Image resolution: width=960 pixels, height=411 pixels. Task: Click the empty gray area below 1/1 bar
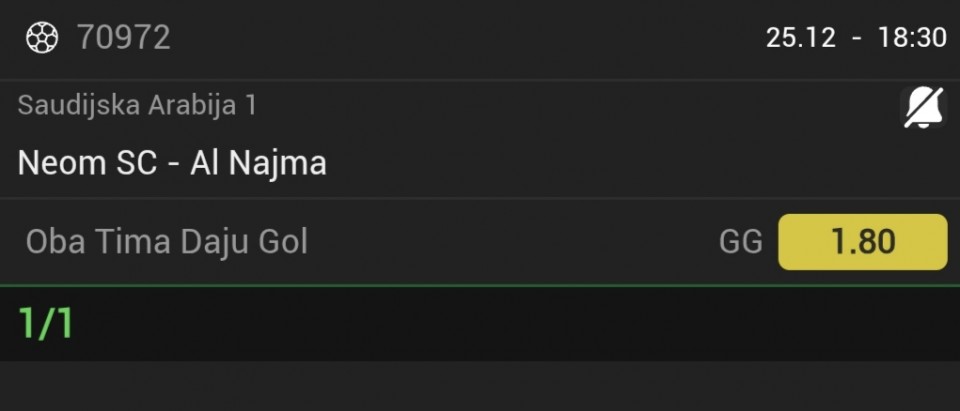tap(480, 386)
